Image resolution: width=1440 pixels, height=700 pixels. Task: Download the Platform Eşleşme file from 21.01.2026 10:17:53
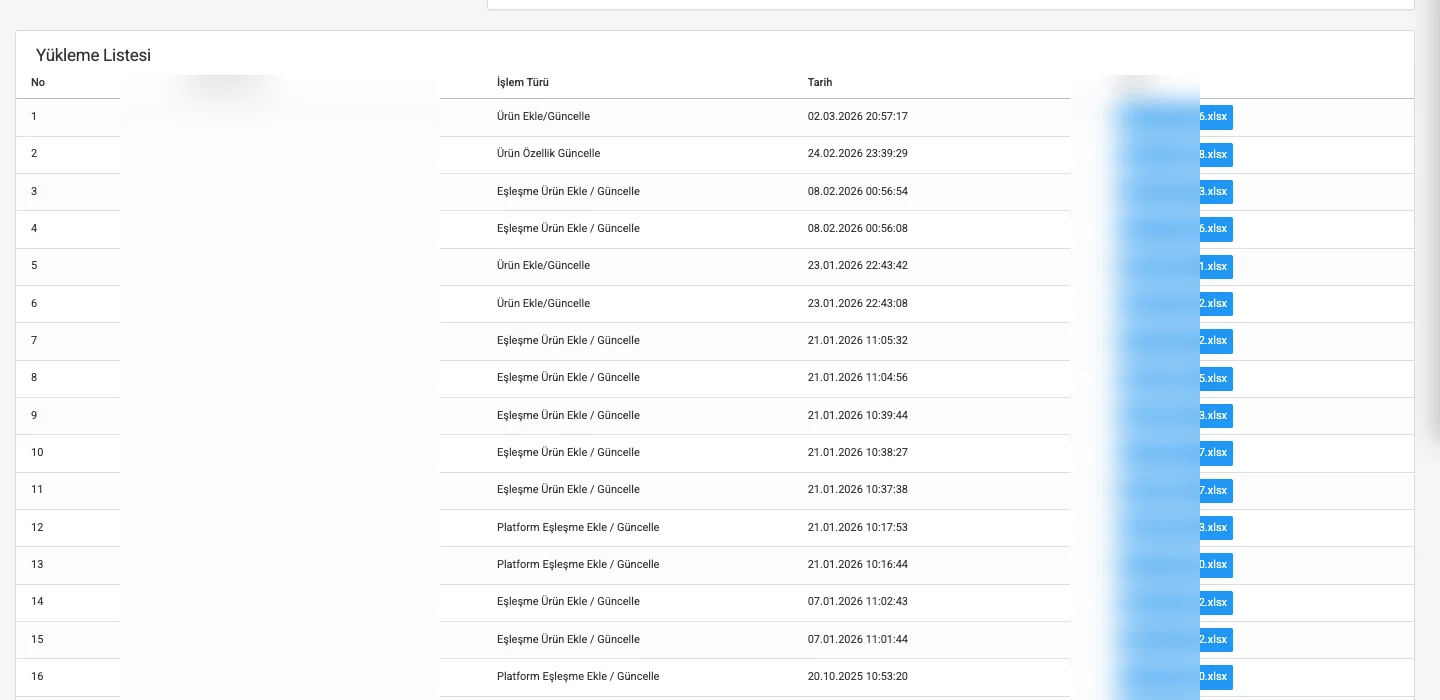[x=1214, y=528]
